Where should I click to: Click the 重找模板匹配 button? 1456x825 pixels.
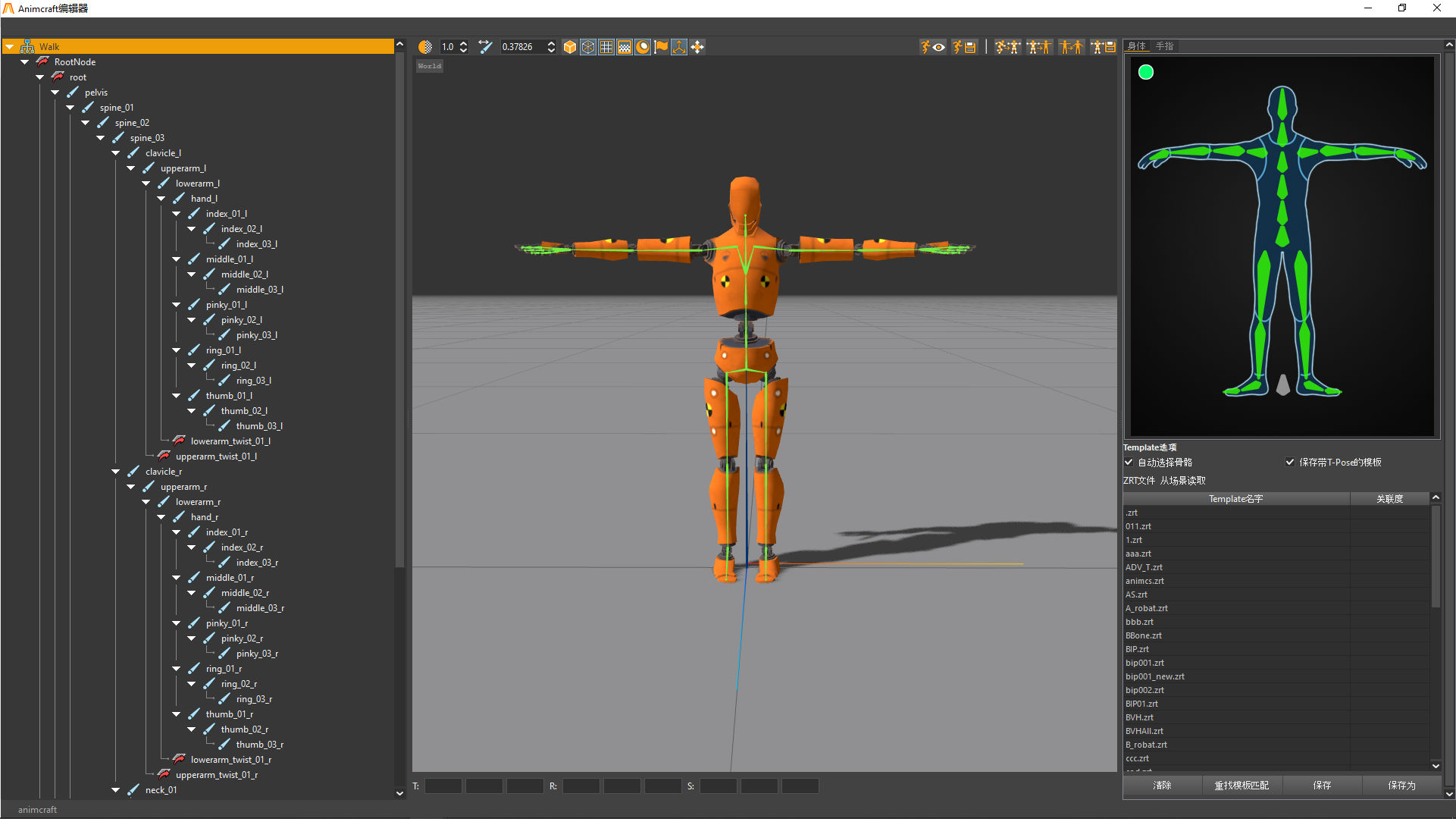tap(1242, 786)
